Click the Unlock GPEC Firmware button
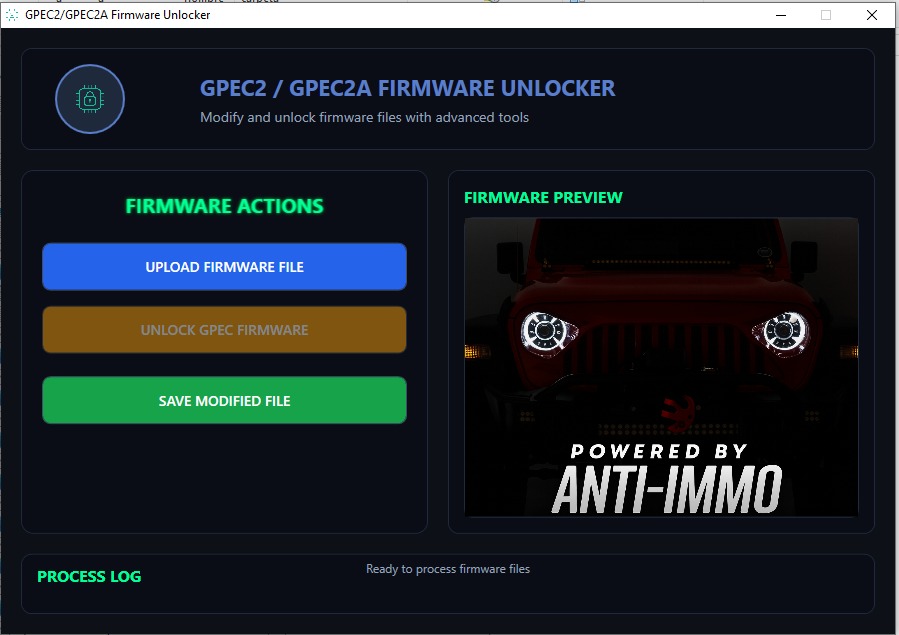This screenshot has width=899, height=635. (x=224, y=330)
